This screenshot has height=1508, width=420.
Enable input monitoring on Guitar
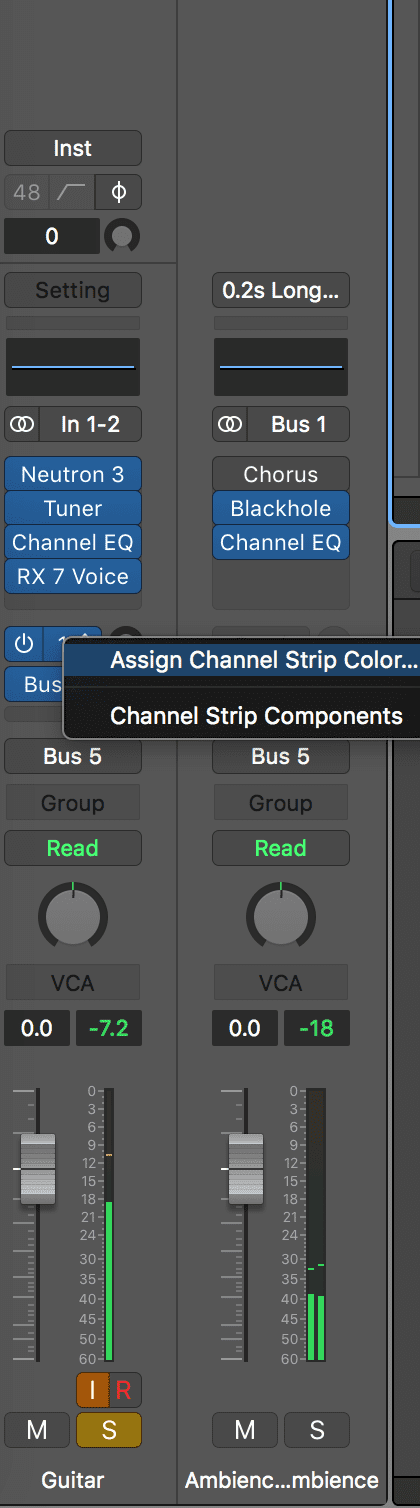point(92,1389)
